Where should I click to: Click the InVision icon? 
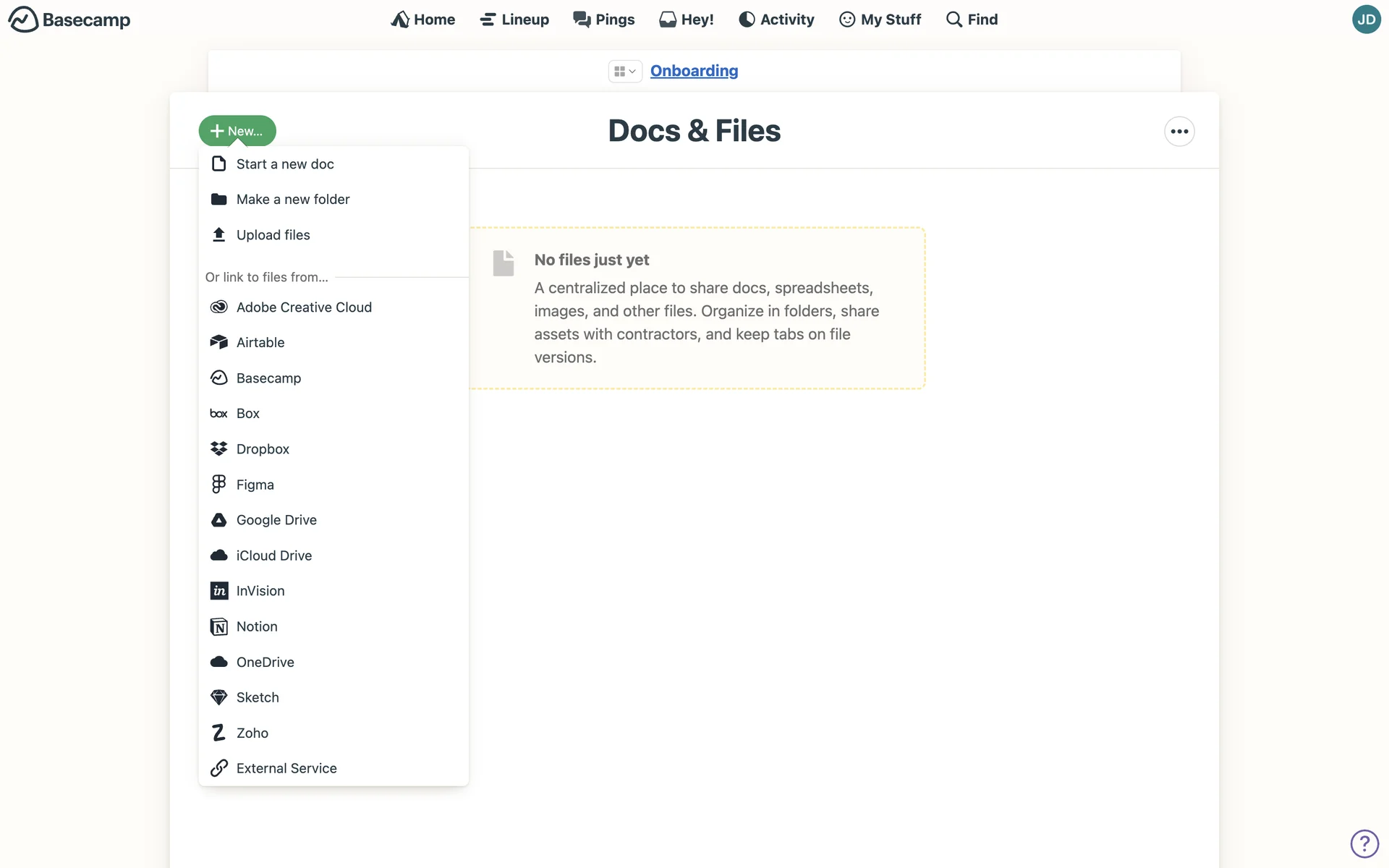[218, 591]
